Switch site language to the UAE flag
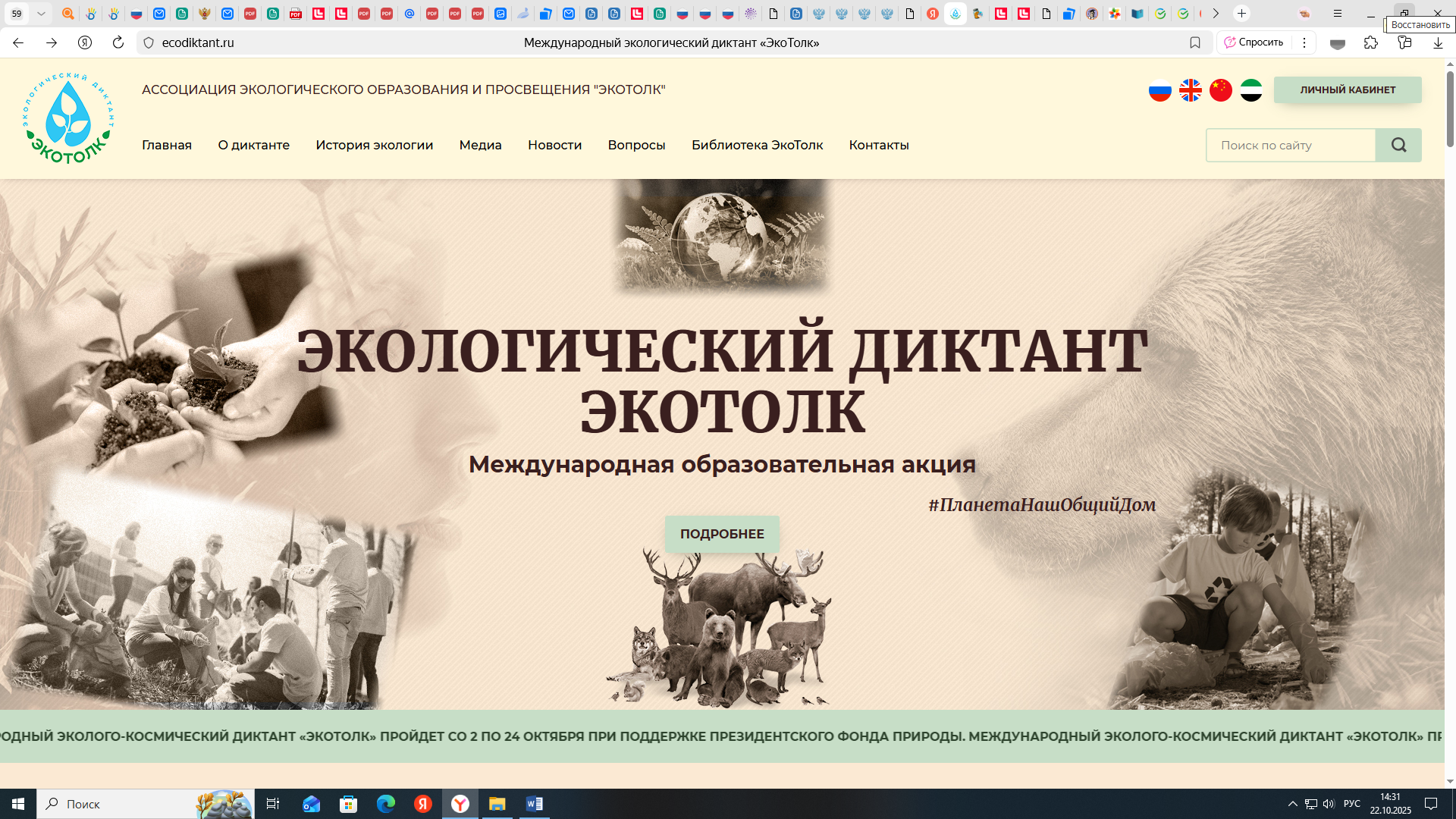 (1251, 90)
